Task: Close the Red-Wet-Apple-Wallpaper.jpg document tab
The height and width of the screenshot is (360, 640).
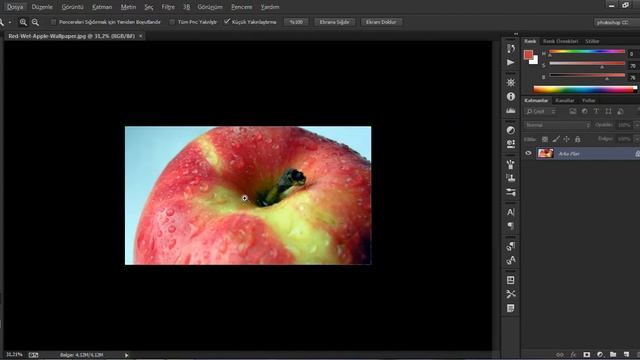Action: [x=141, y=36]
